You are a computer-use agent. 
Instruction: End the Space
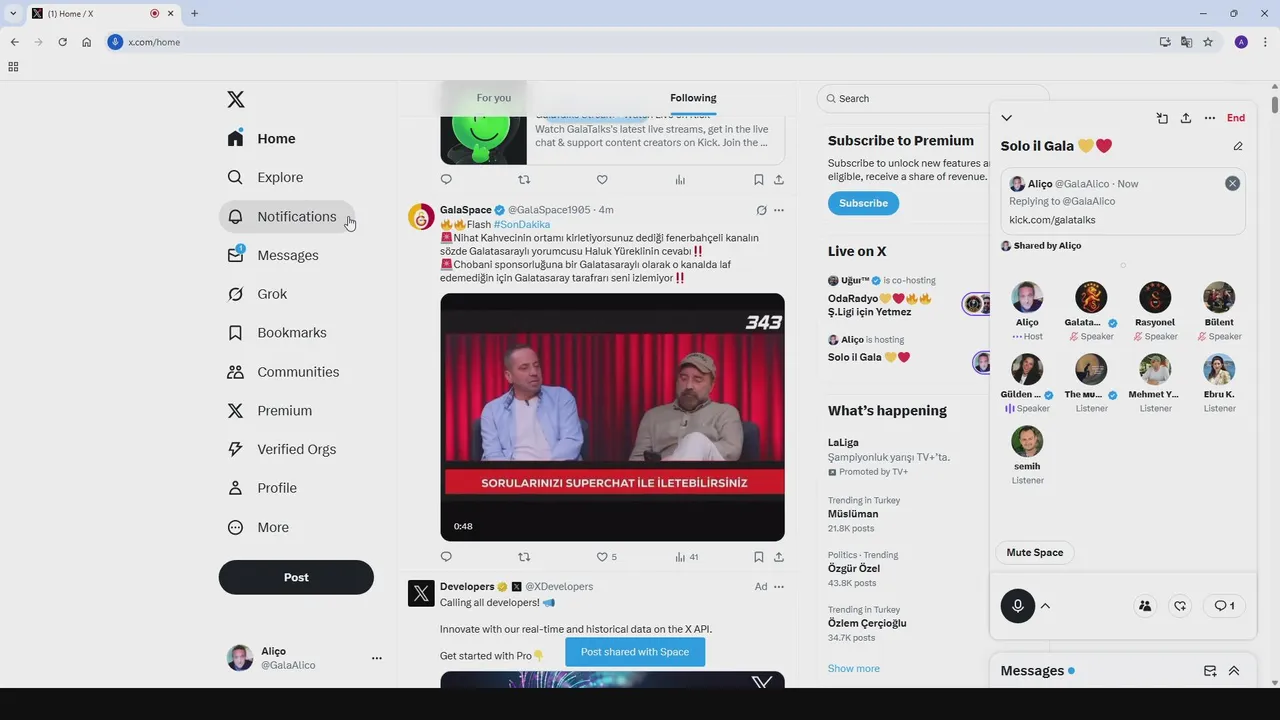click(1236, 118)
